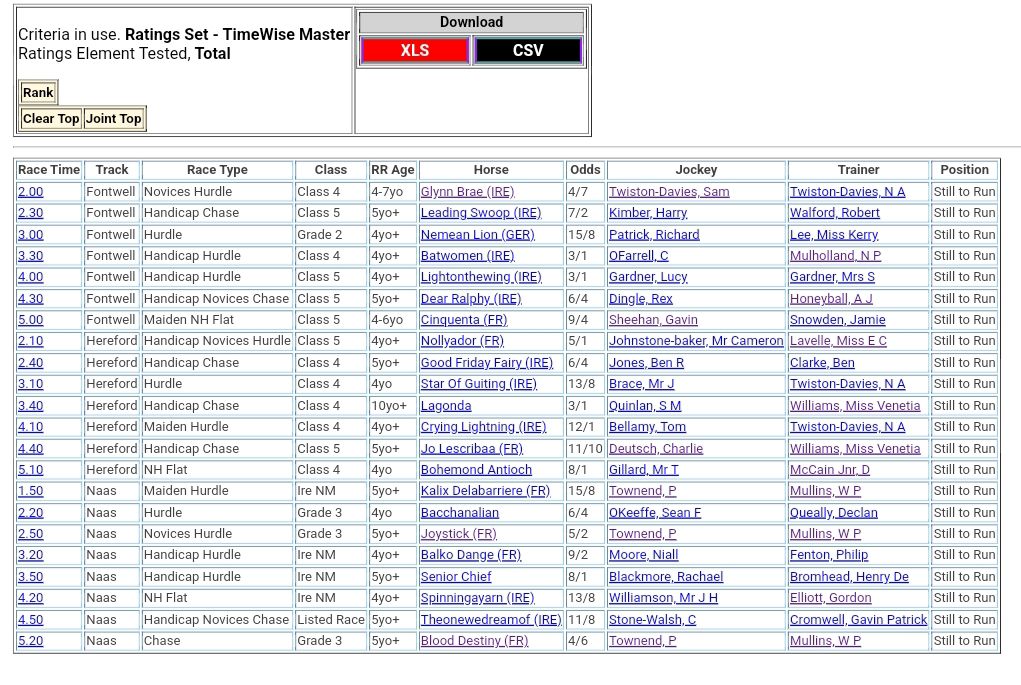Open the 4.20 Naas race link
The image size is (1021, 685).
tap(31, 598)
